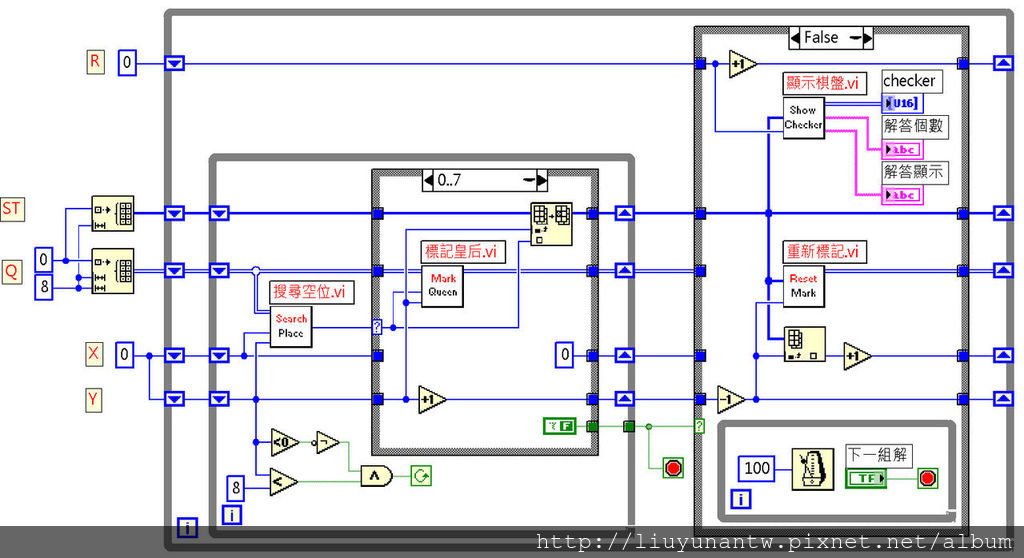
Task: Click the 8 constant next to the less-than node
Action: (x=236, y=487)
